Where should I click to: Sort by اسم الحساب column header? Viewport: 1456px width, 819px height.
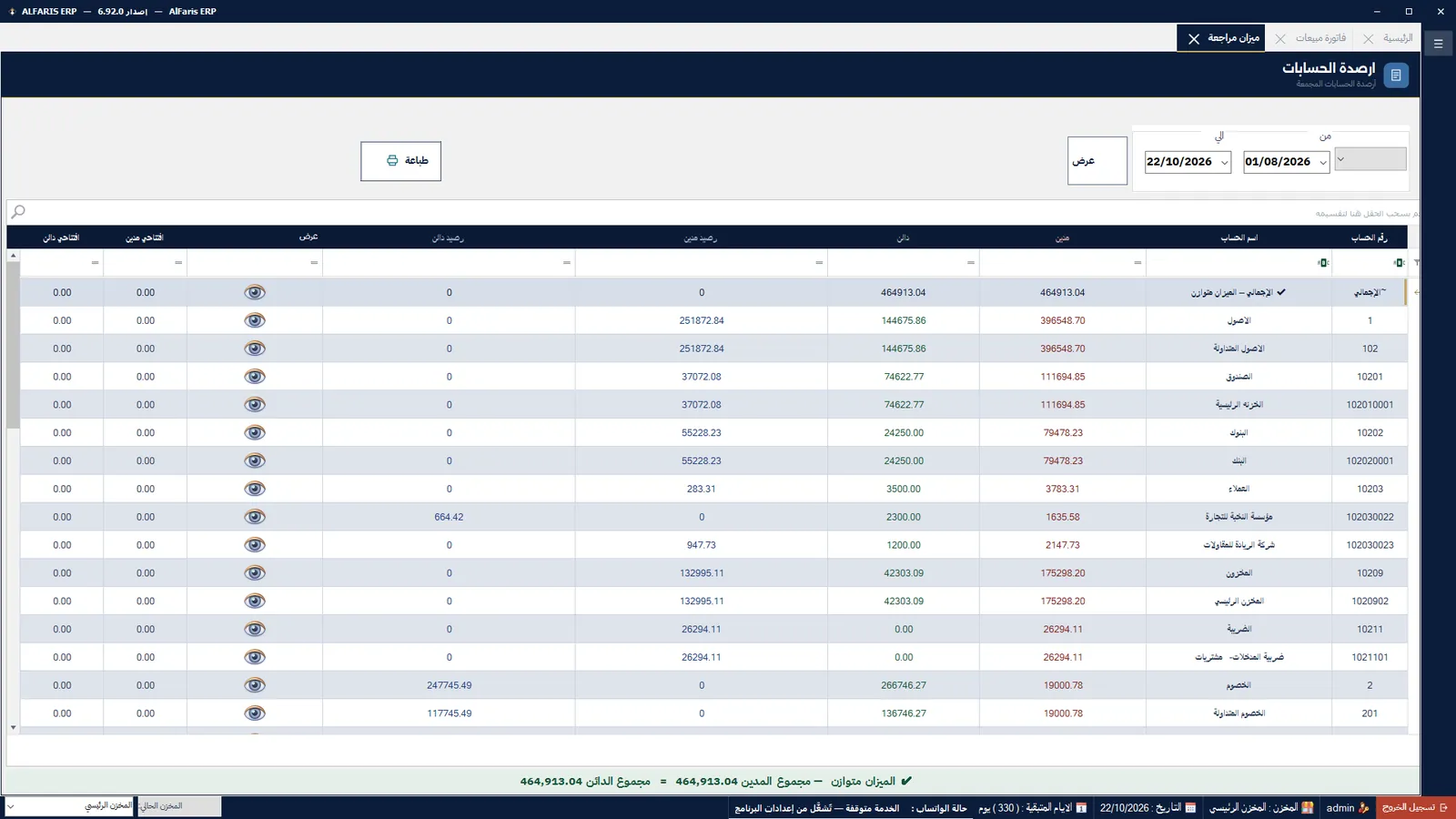coord(1239,238)
